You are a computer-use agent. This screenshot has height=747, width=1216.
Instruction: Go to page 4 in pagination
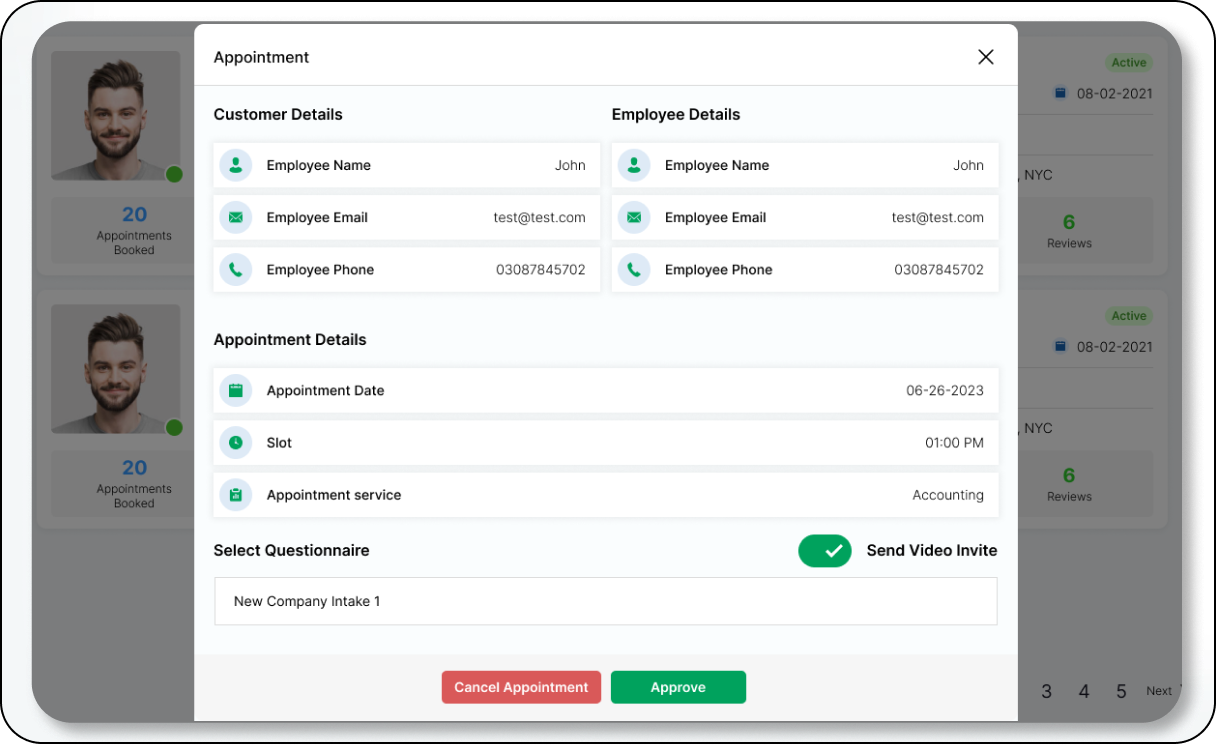(1084, 691)
